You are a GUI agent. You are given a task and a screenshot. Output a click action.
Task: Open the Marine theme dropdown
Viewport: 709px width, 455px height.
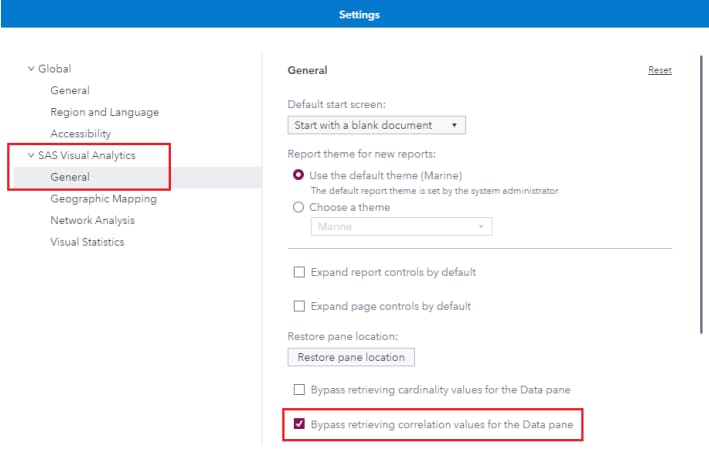(x=401, y=227)
